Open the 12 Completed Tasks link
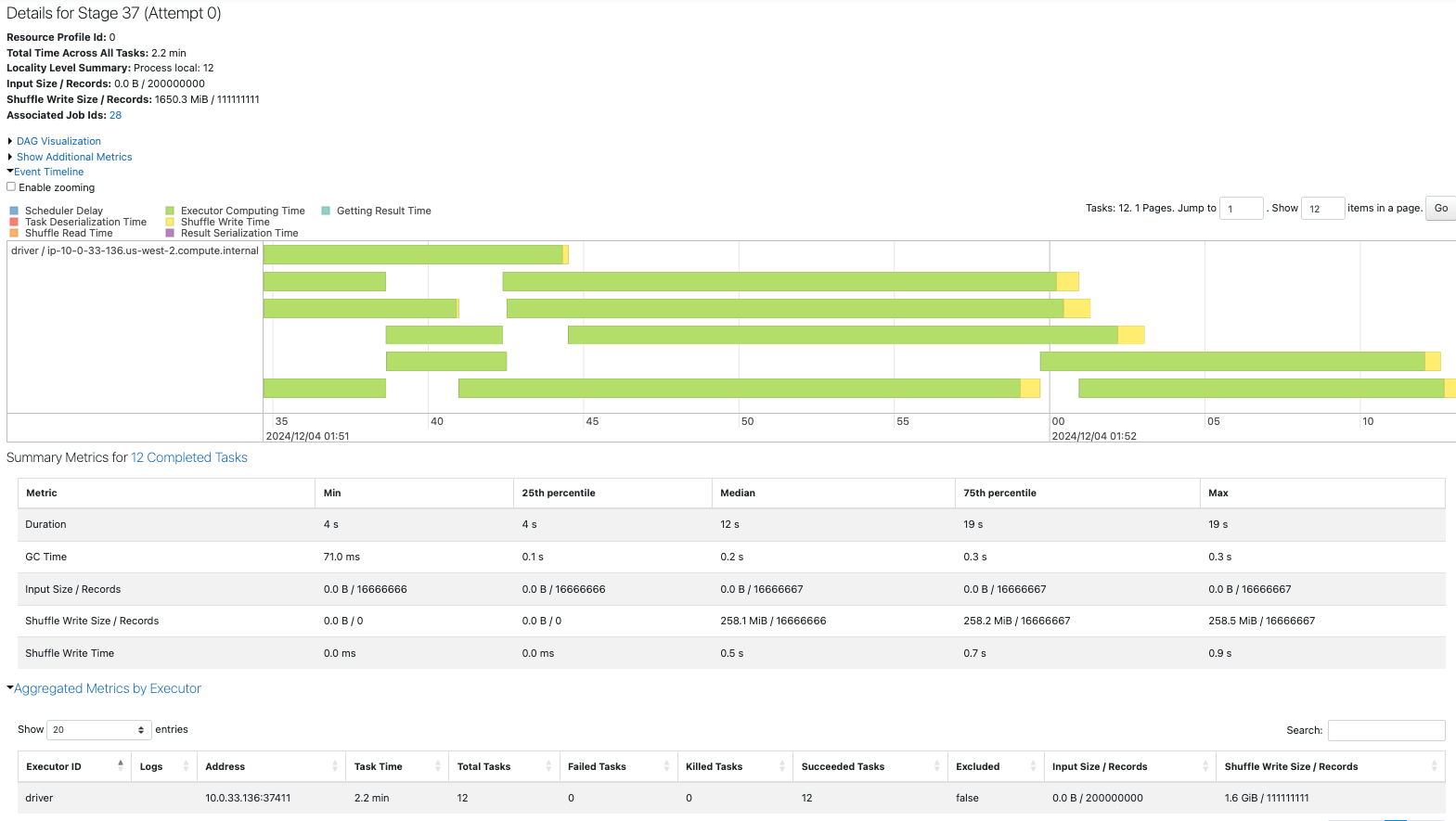The image size is (1456, 821). pyautogui.click(x=189, y=457)
